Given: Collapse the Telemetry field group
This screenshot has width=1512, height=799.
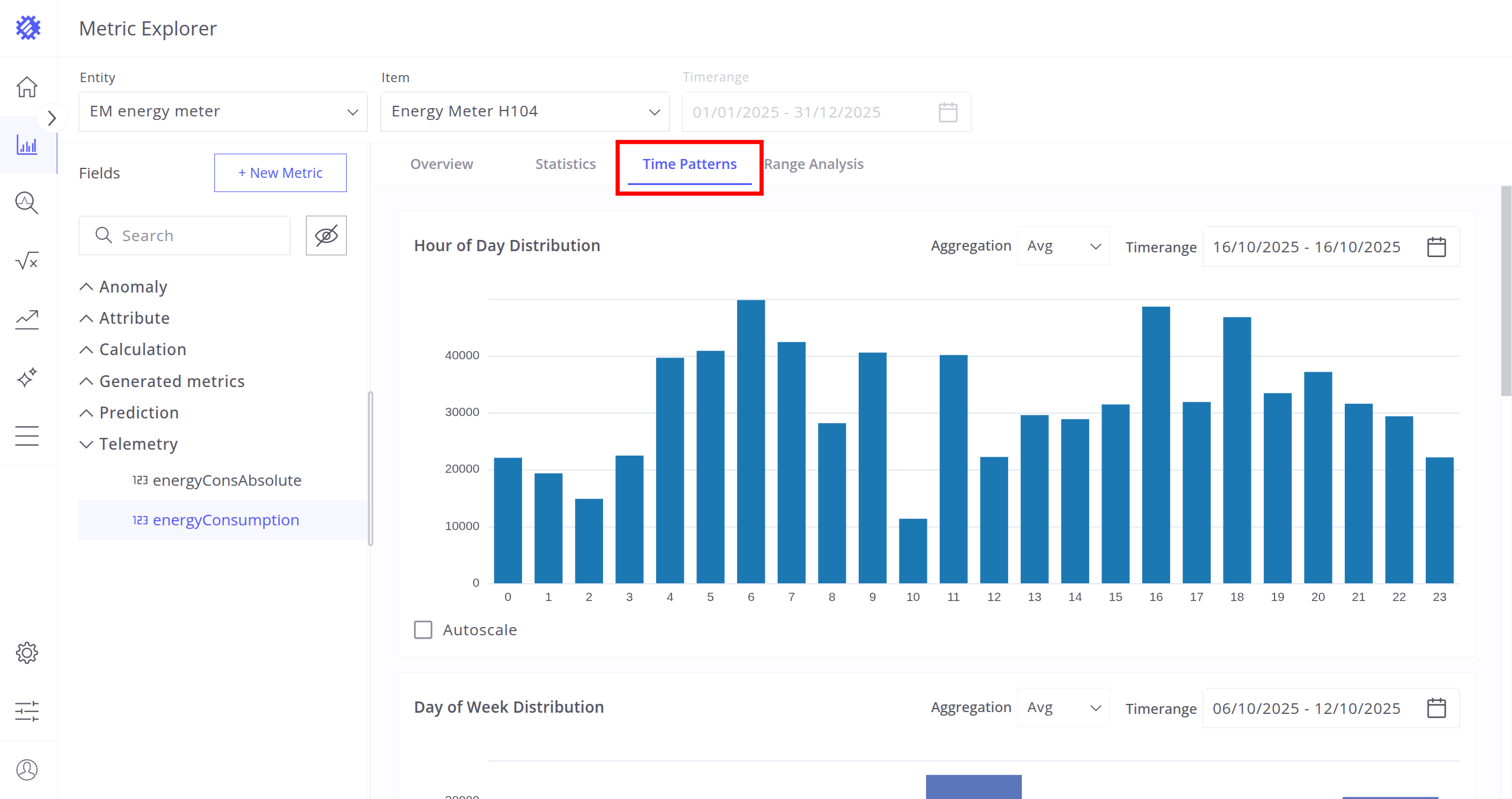Looking at the screenshot, I should tap(86, 444).
